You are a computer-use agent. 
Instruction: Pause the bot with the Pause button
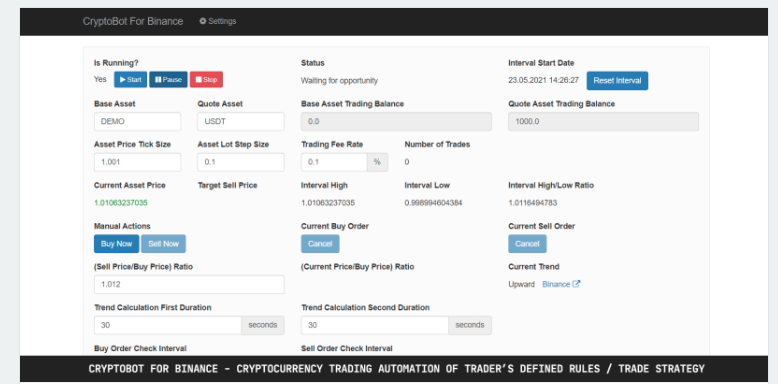tap(168, 79)
